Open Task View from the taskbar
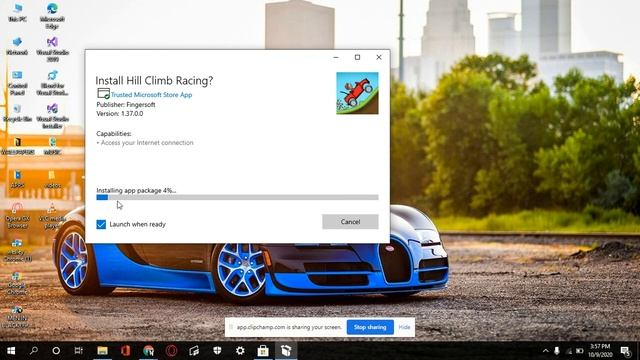640x360 pixels. pyautogui.click(x=78, y=351)
